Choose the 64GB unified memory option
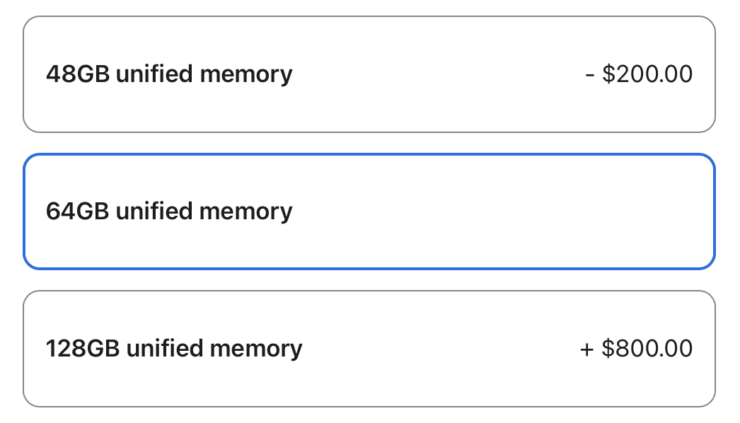This screenshot has width=740, height=423. [369, 211]
